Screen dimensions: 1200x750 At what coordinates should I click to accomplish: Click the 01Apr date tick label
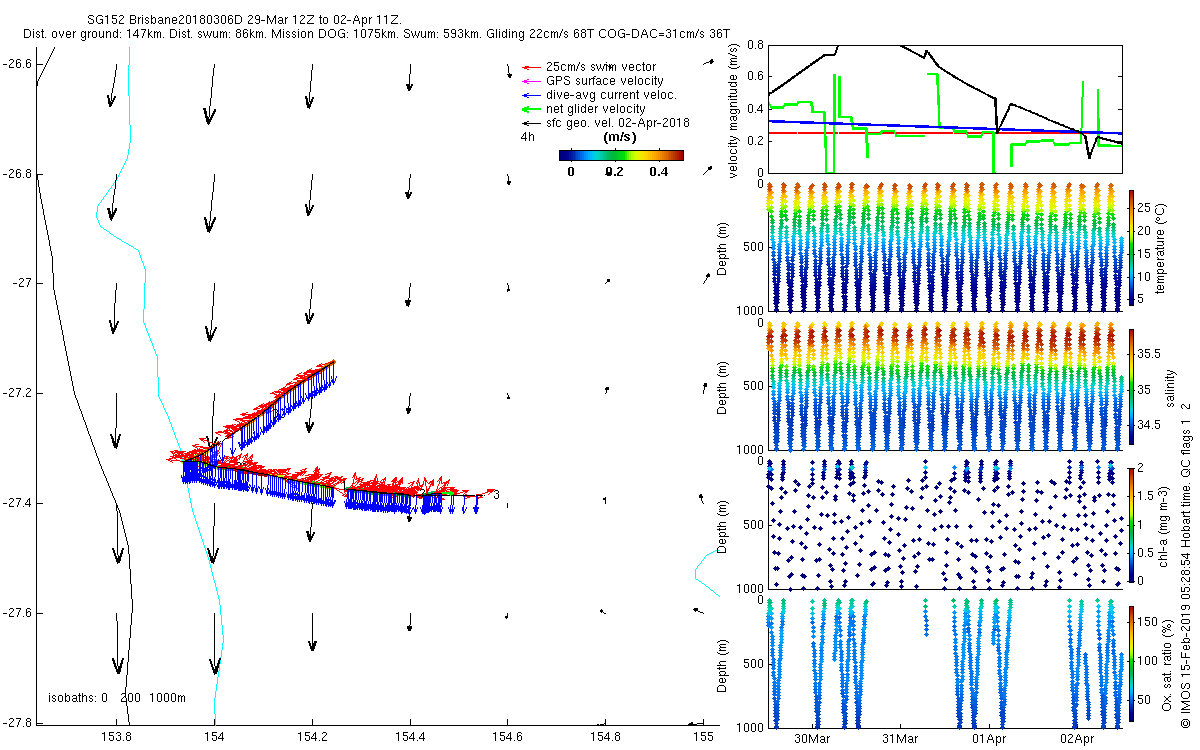tap(988, 739)
